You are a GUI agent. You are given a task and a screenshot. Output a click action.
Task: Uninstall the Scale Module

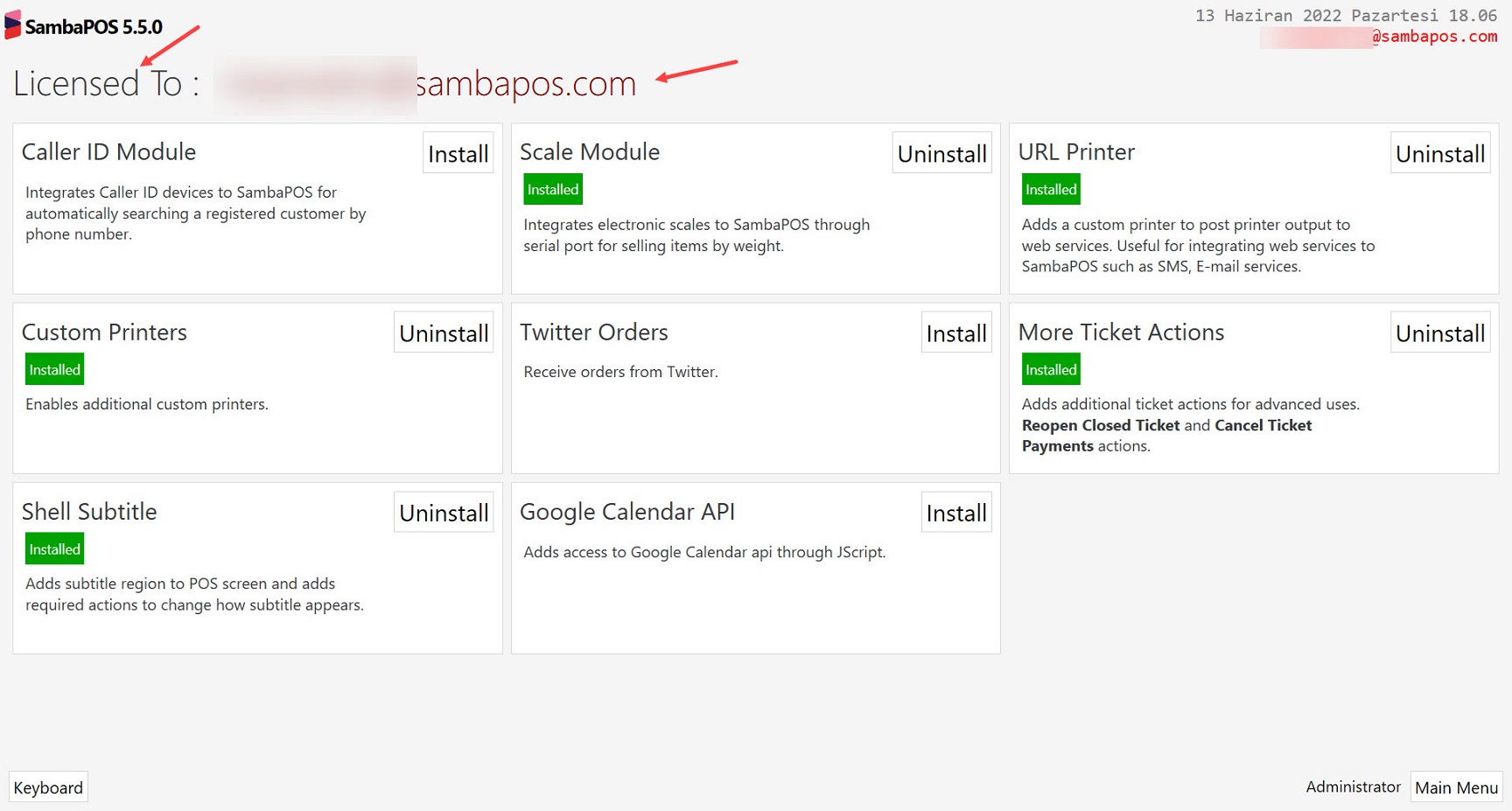(x=941, y=153)
